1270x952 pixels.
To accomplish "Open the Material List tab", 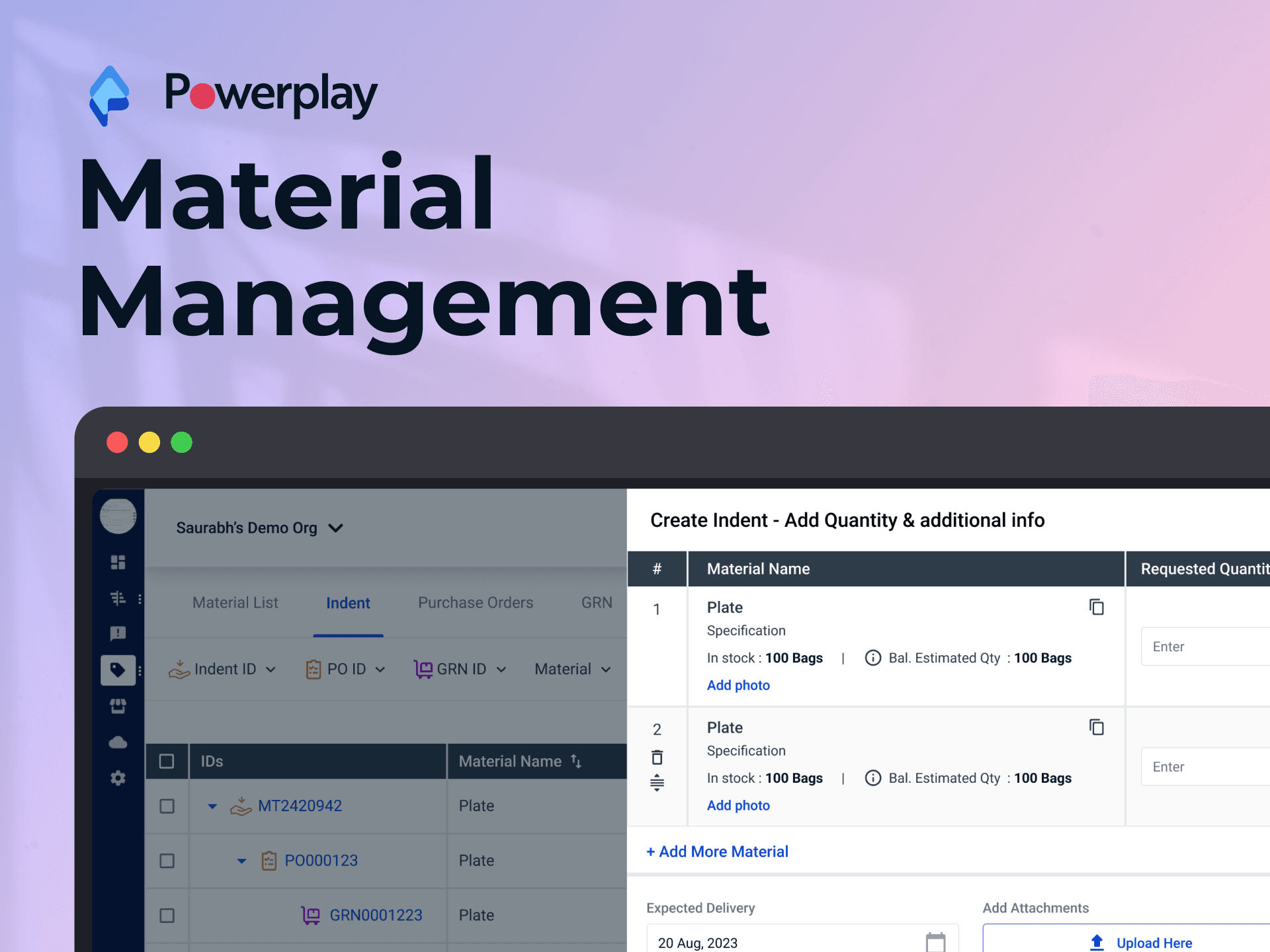I will tap(235, 603).
